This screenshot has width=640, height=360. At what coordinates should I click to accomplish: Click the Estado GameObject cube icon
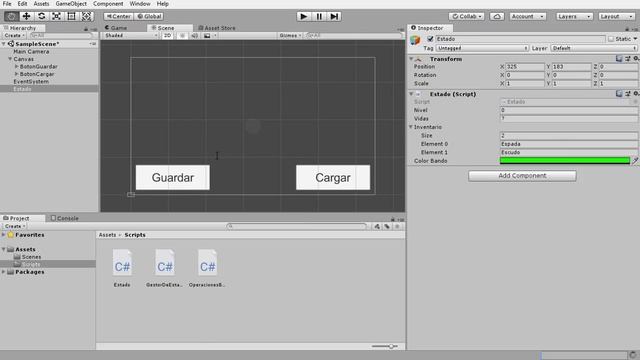click(416, 40)
